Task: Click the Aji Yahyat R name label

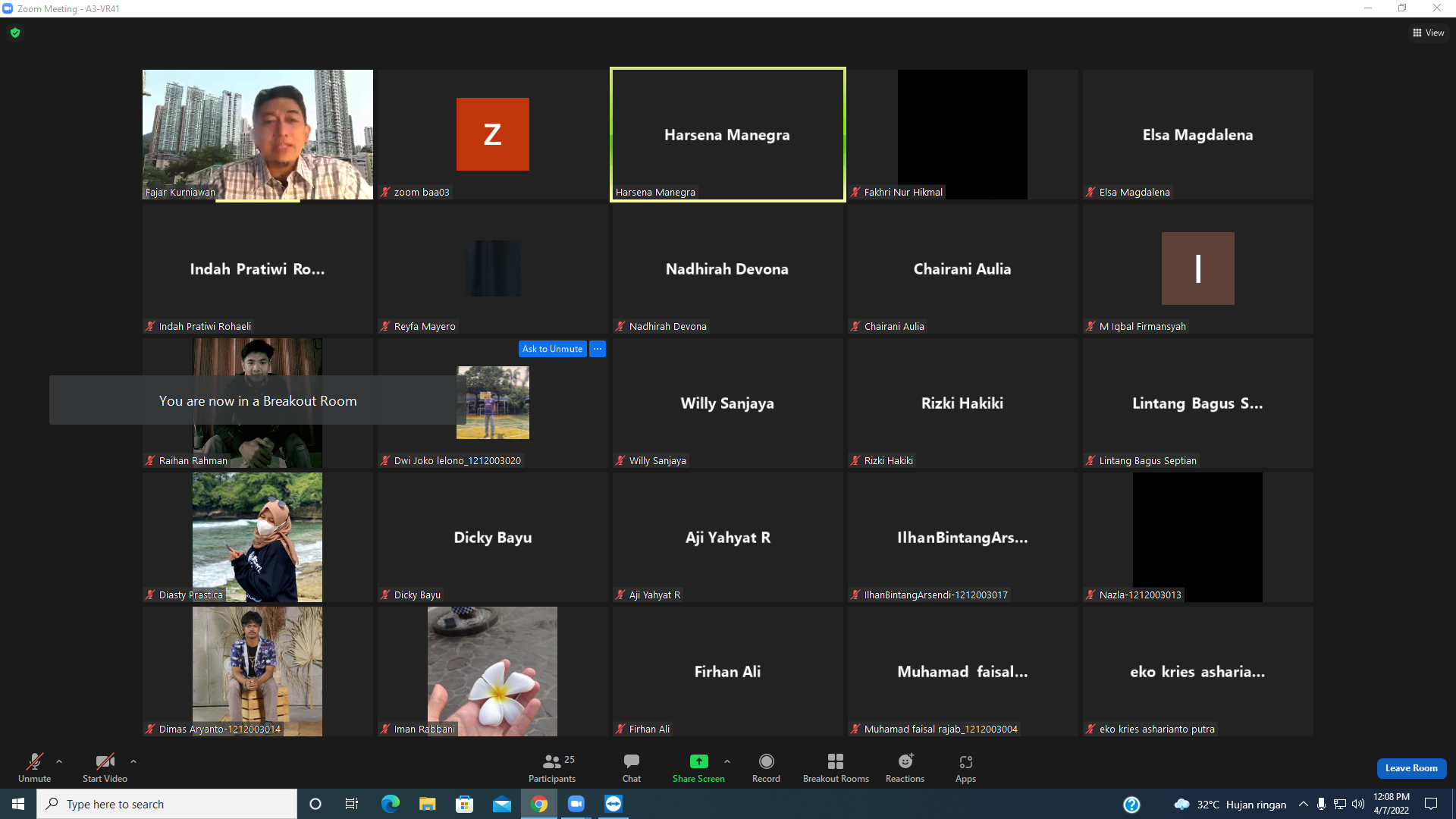Action: (x=654, y=595)
